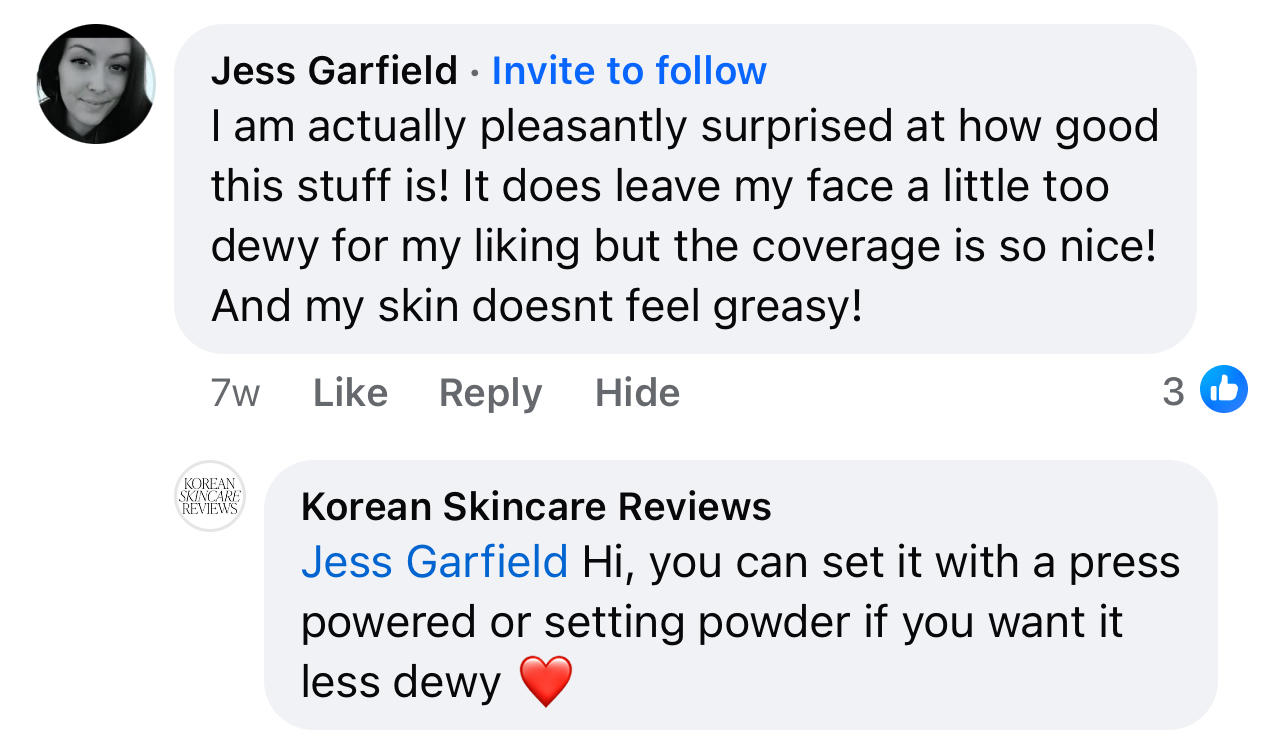1284x746 pixels.
Task: Click the 'pleasantly surprised' line of the comment
Action: point(684,127)
